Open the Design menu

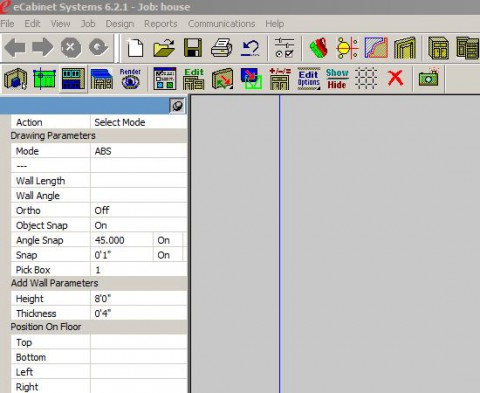[x=120, y=24]
